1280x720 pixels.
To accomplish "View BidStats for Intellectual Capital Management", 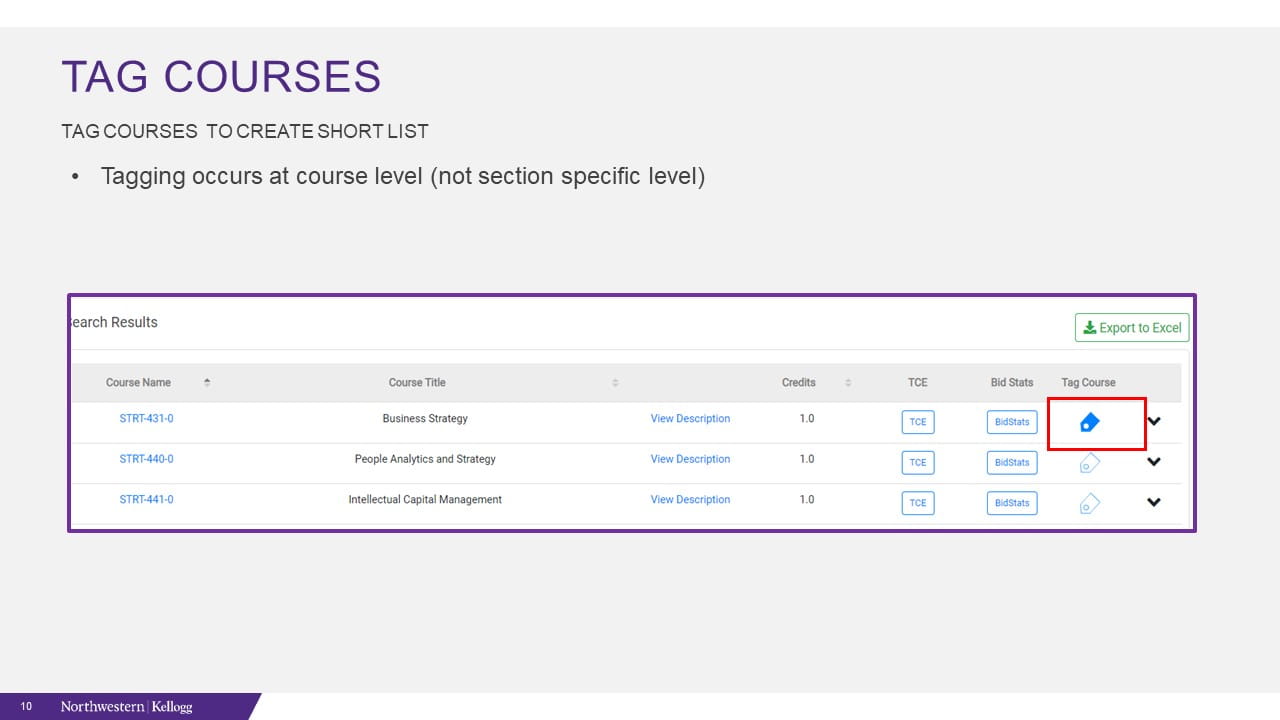I will [1012, 503].
